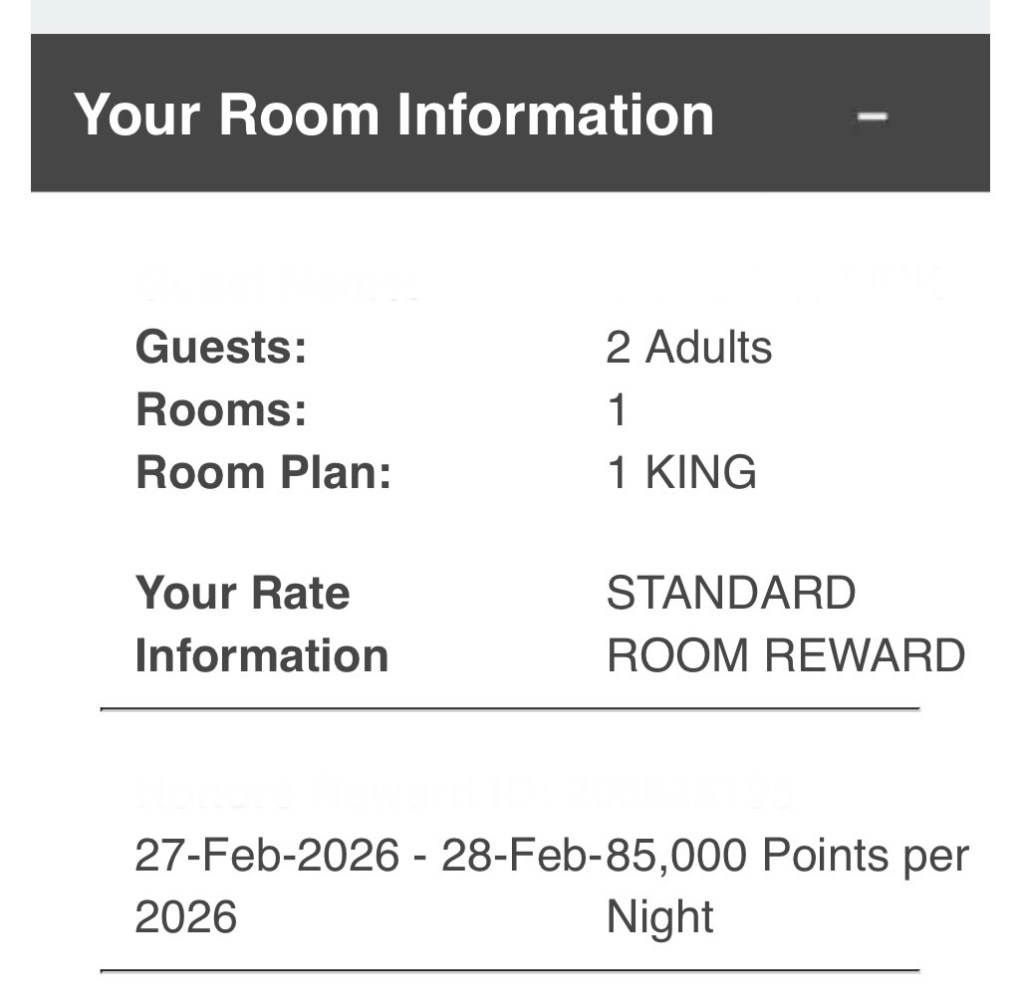This screenshot has width=1024, height=1006.
Task: Select the Rooms label
Action: [x=221, y=410]
